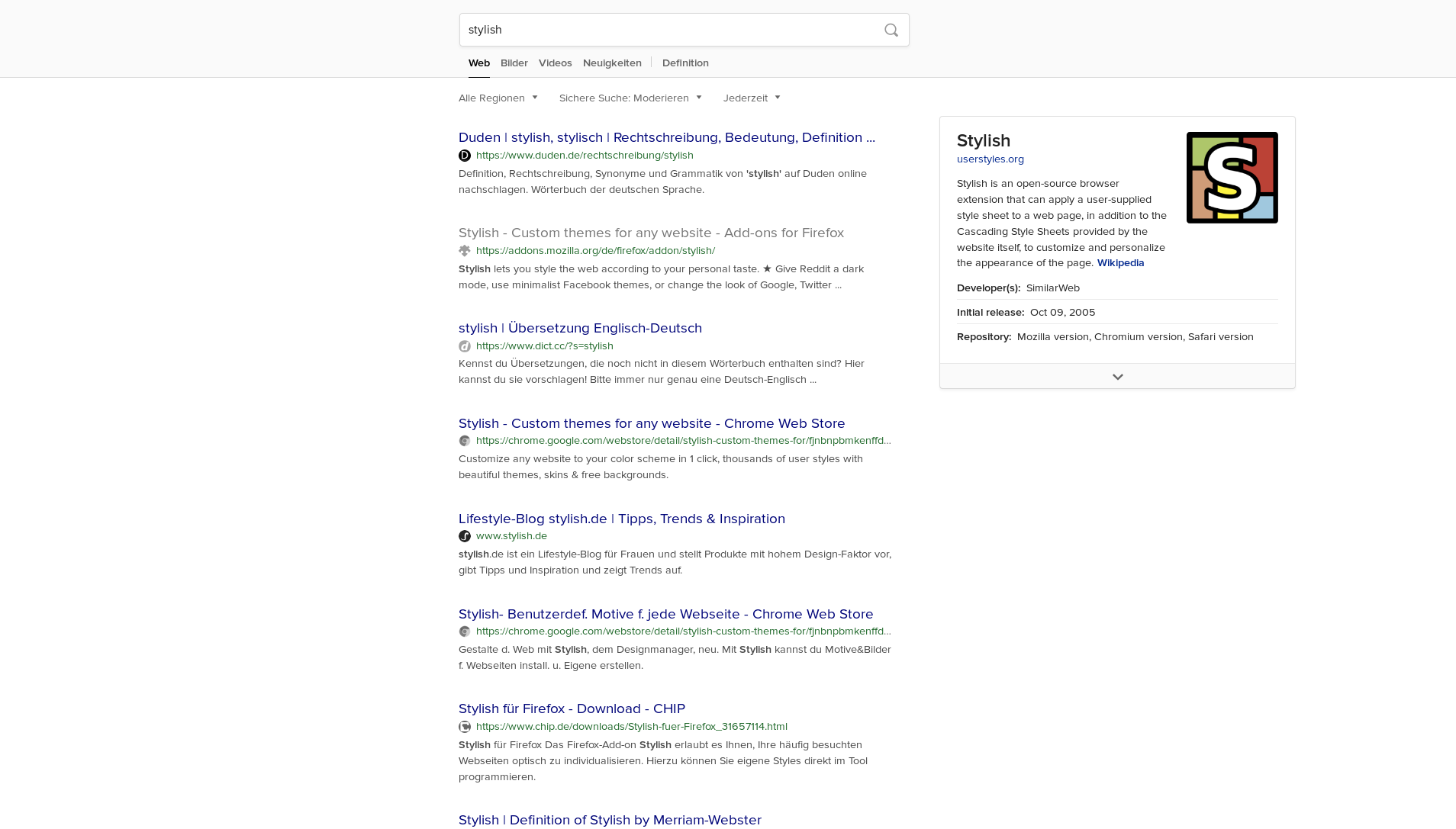The image size is (1456, 829).
Task: Open the Stylish logo image in info panel
Action: click(1232, 178)
